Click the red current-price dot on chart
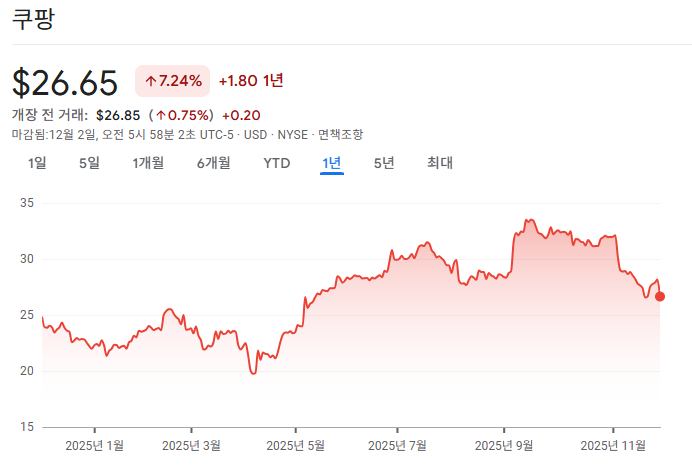 [660, 296]
